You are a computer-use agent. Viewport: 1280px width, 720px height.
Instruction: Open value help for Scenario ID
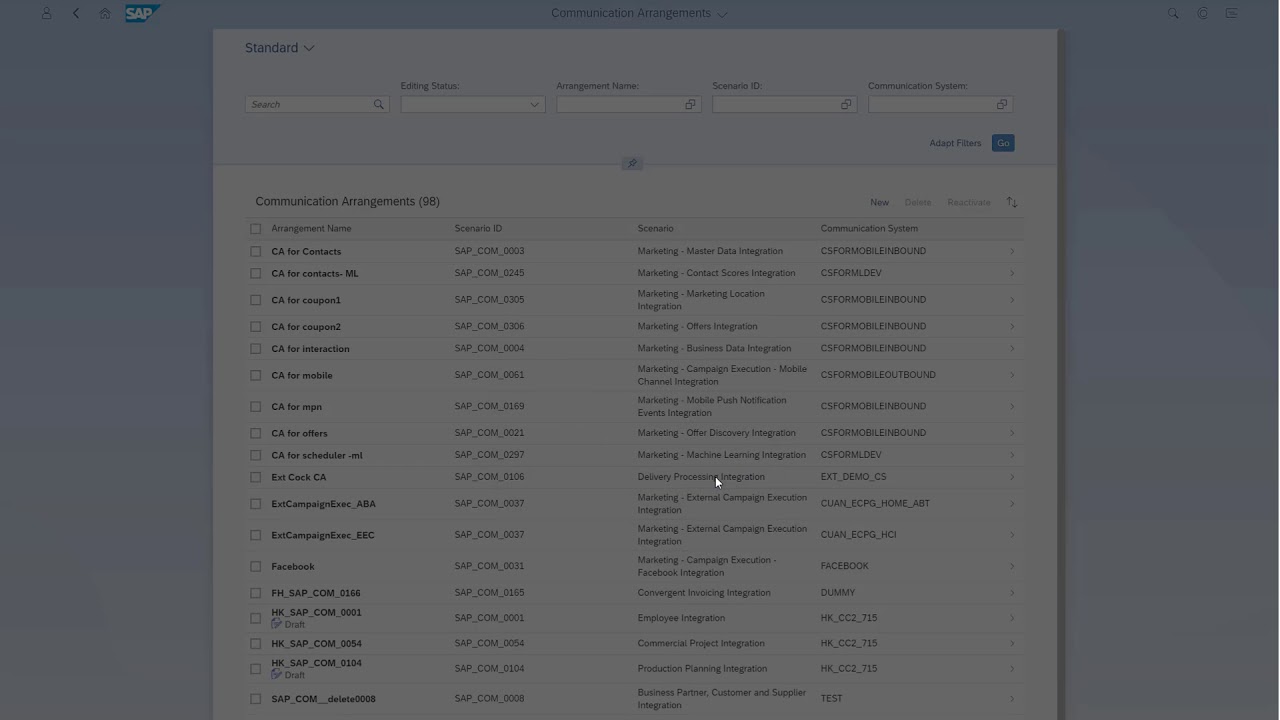pyautogui.click(x=846, y=104)
